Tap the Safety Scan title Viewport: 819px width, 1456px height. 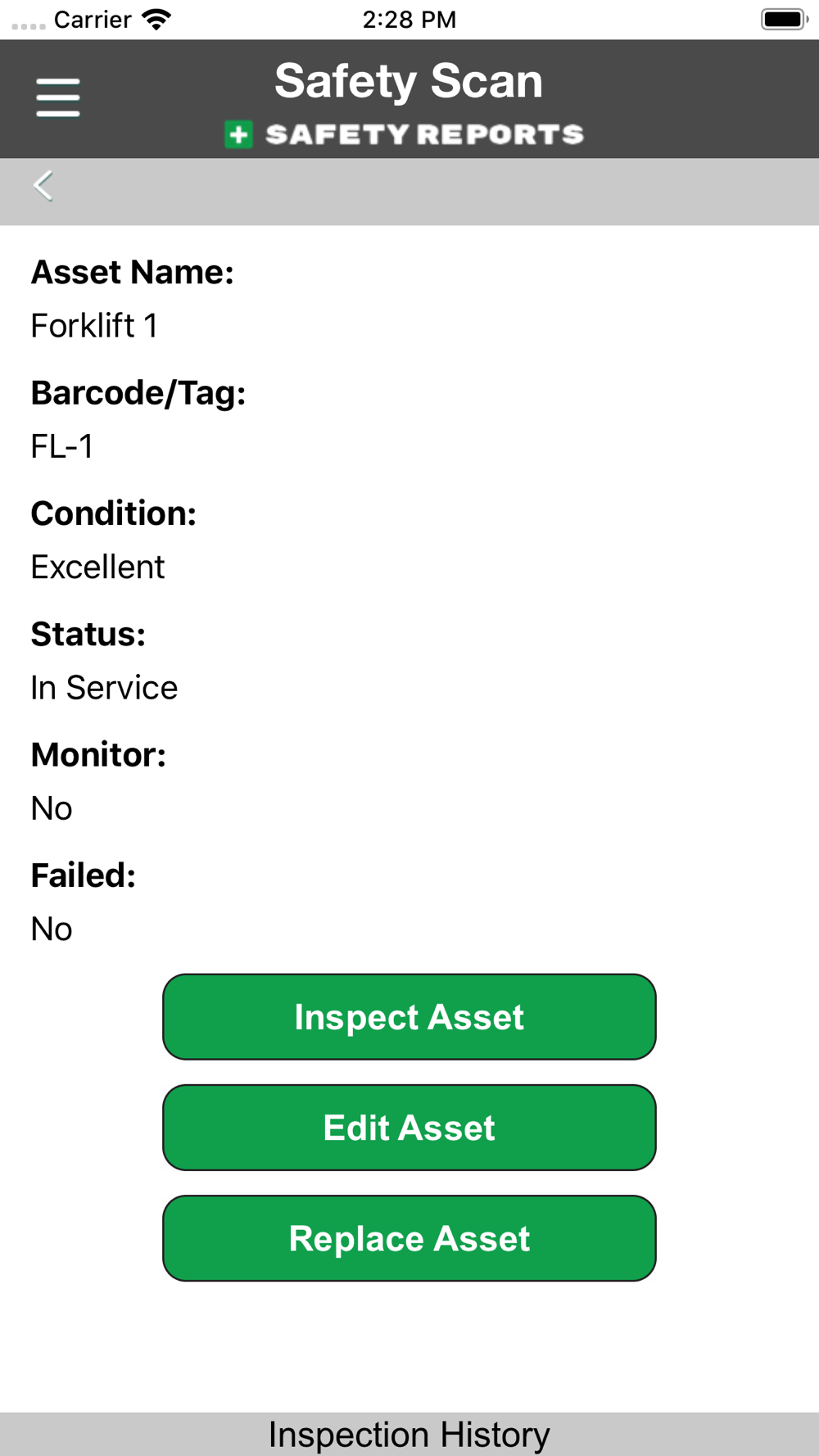point(409,81)
